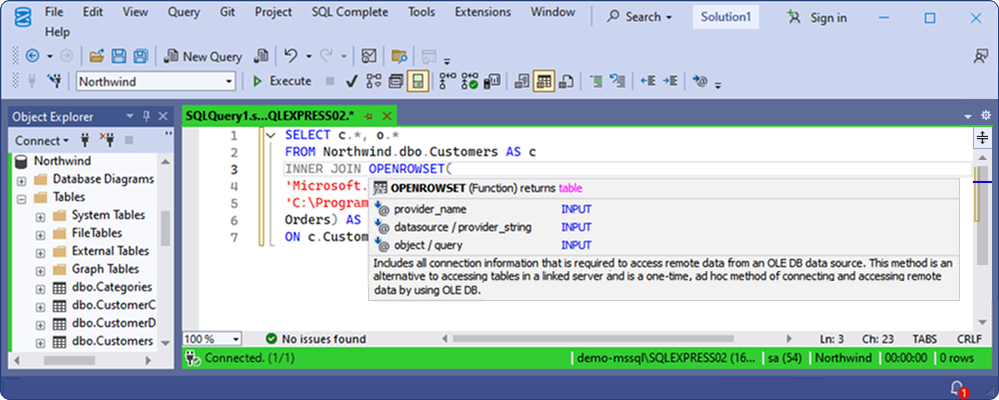The image size is (999, 400).
Task: Pin the Object Explorer panel
Action: point(147,117)
